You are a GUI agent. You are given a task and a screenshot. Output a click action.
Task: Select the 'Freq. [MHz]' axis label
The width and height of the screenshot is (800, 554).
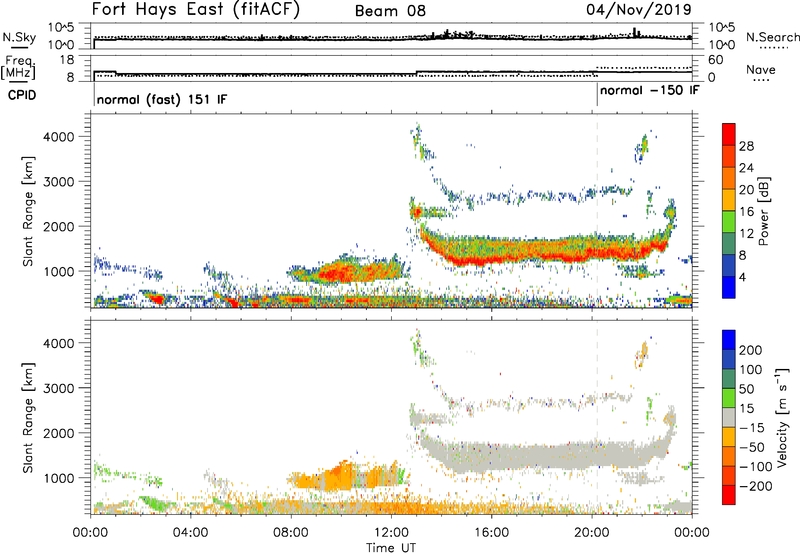(x=19, y=68)
